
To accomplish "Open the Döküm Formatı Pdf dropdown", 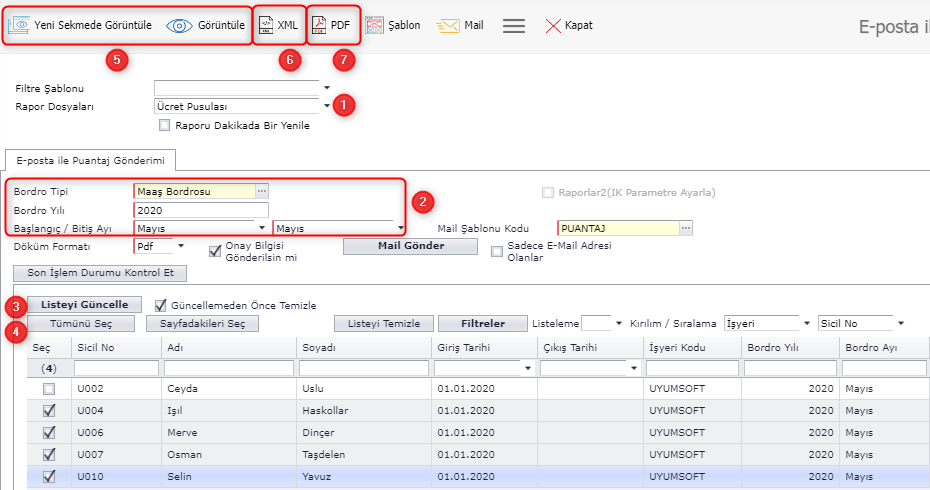I will (181, 245).
